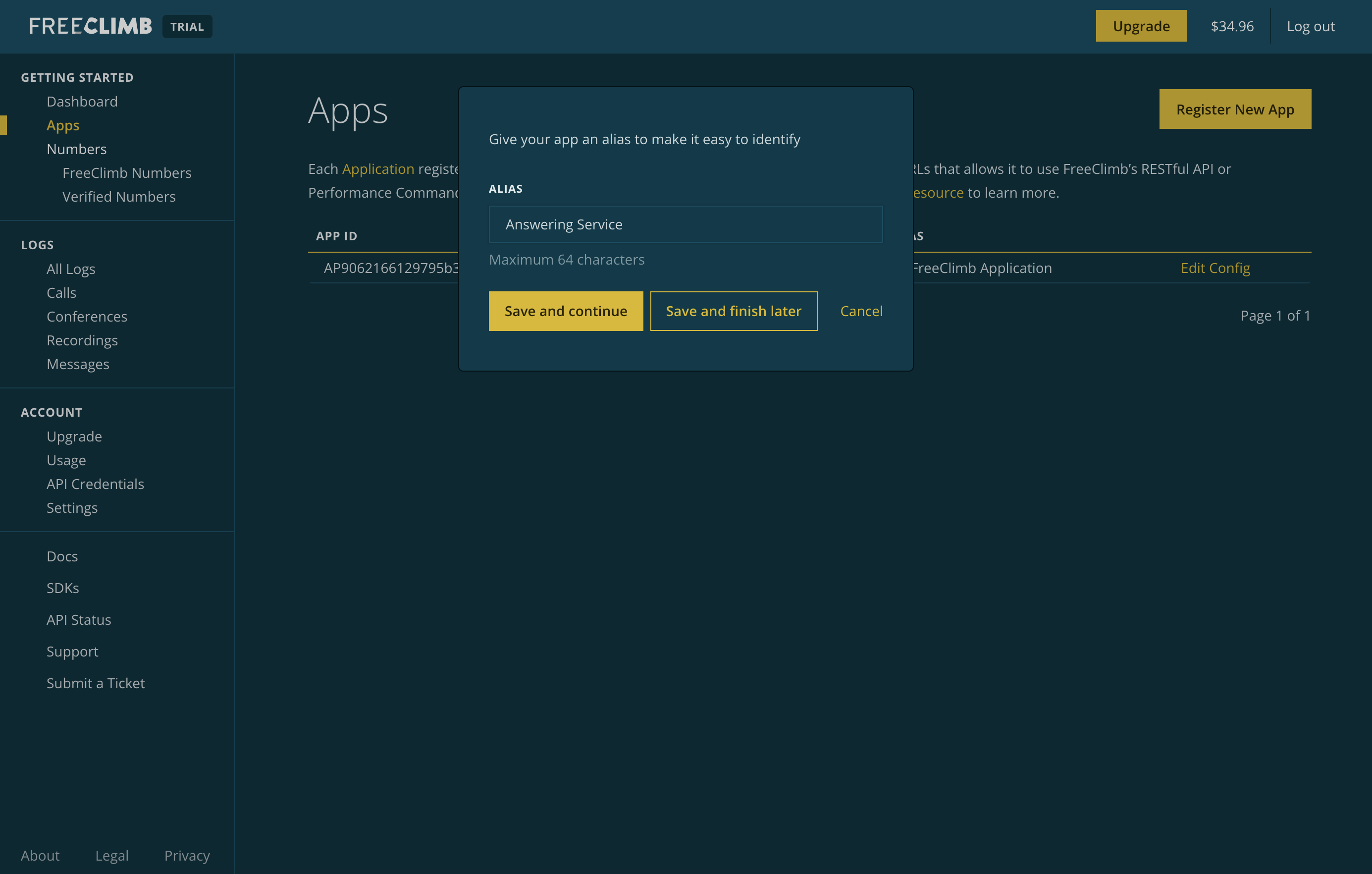
Task: Open the Docs link
Action: [62, 556]
